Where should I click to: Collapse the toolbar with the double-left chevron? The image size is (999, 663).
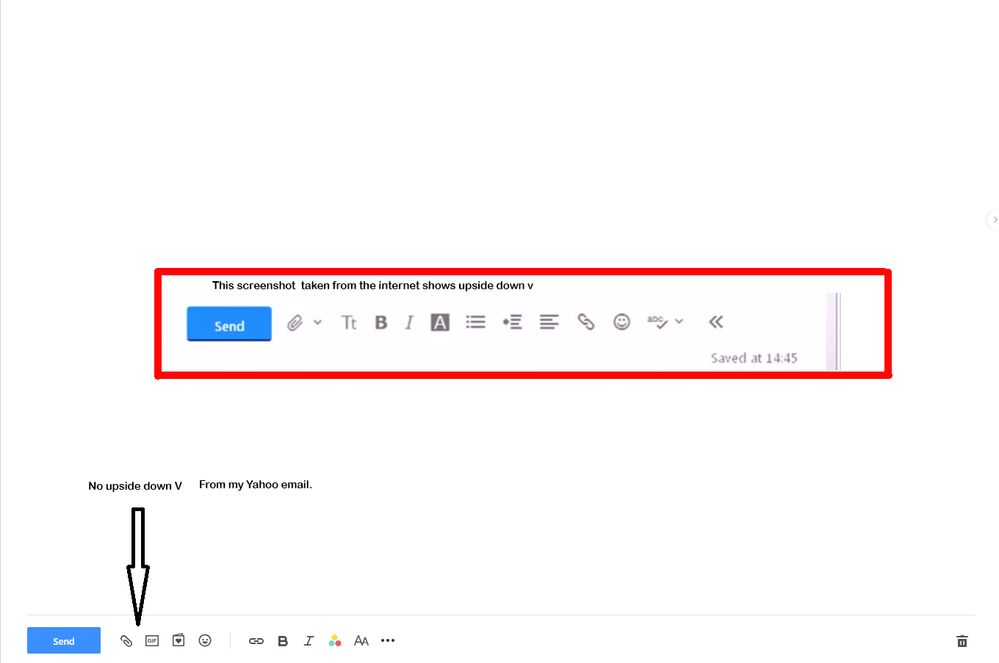(x=716, y=322)
